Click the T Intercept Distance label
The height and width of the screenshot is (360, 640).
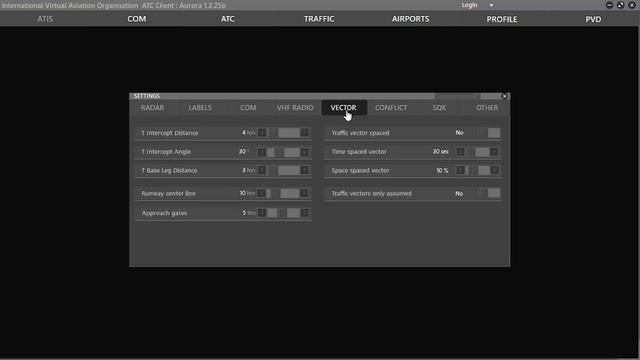point(170,133)
